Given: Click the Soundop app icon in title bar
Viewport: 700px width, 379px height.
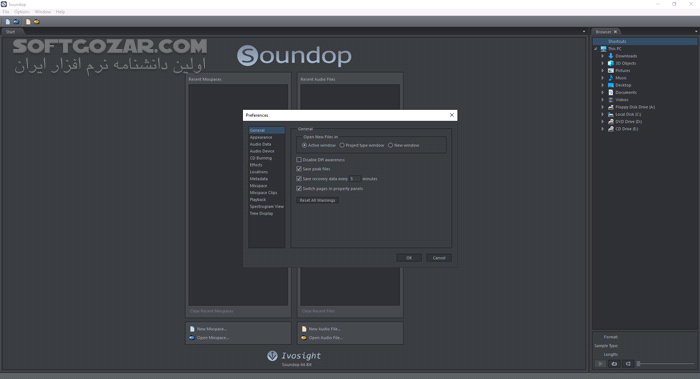Looking at the screenshot, I should tap(4, 4).
